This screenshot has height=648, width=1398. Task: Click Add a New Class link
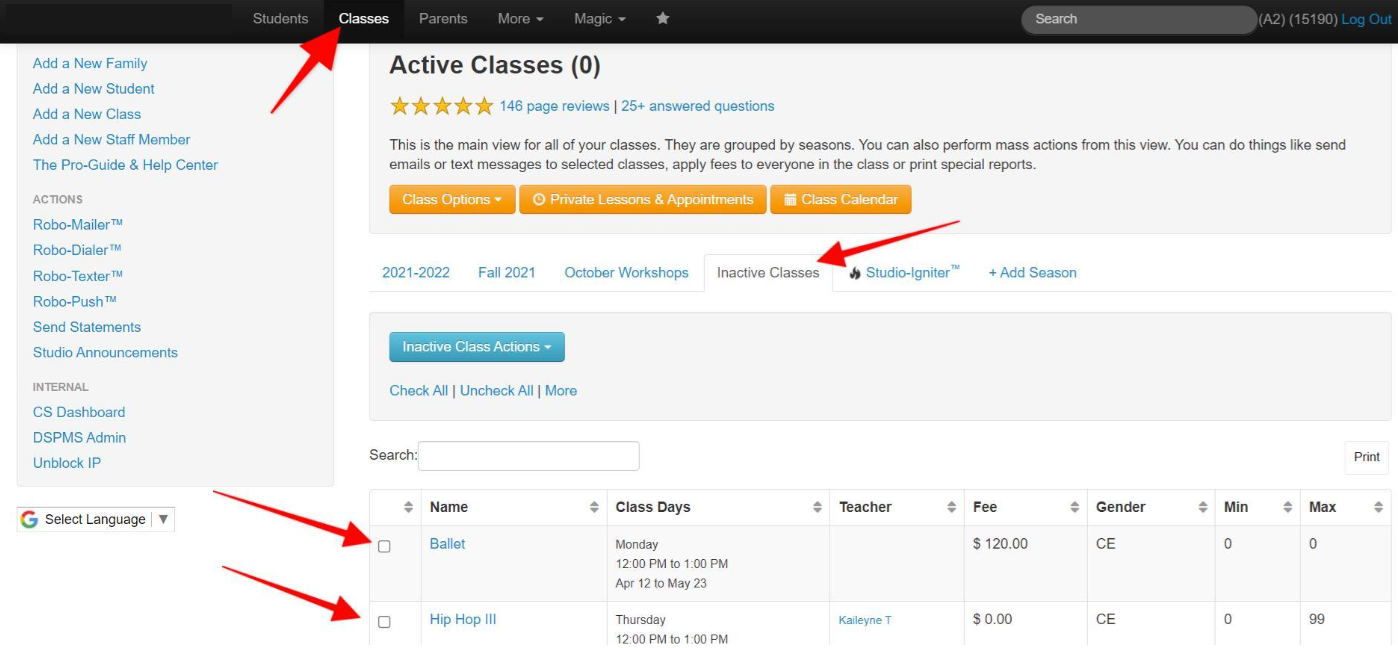[87, 114]
